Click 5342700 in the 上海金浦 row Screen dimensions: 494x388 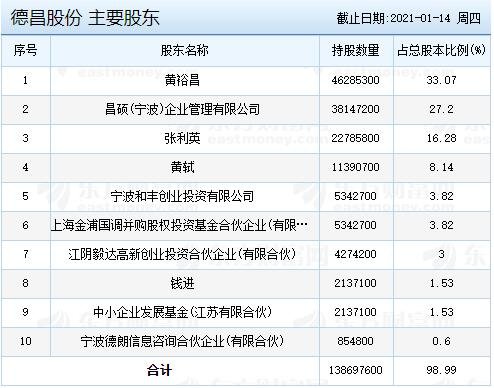(355, 225)
